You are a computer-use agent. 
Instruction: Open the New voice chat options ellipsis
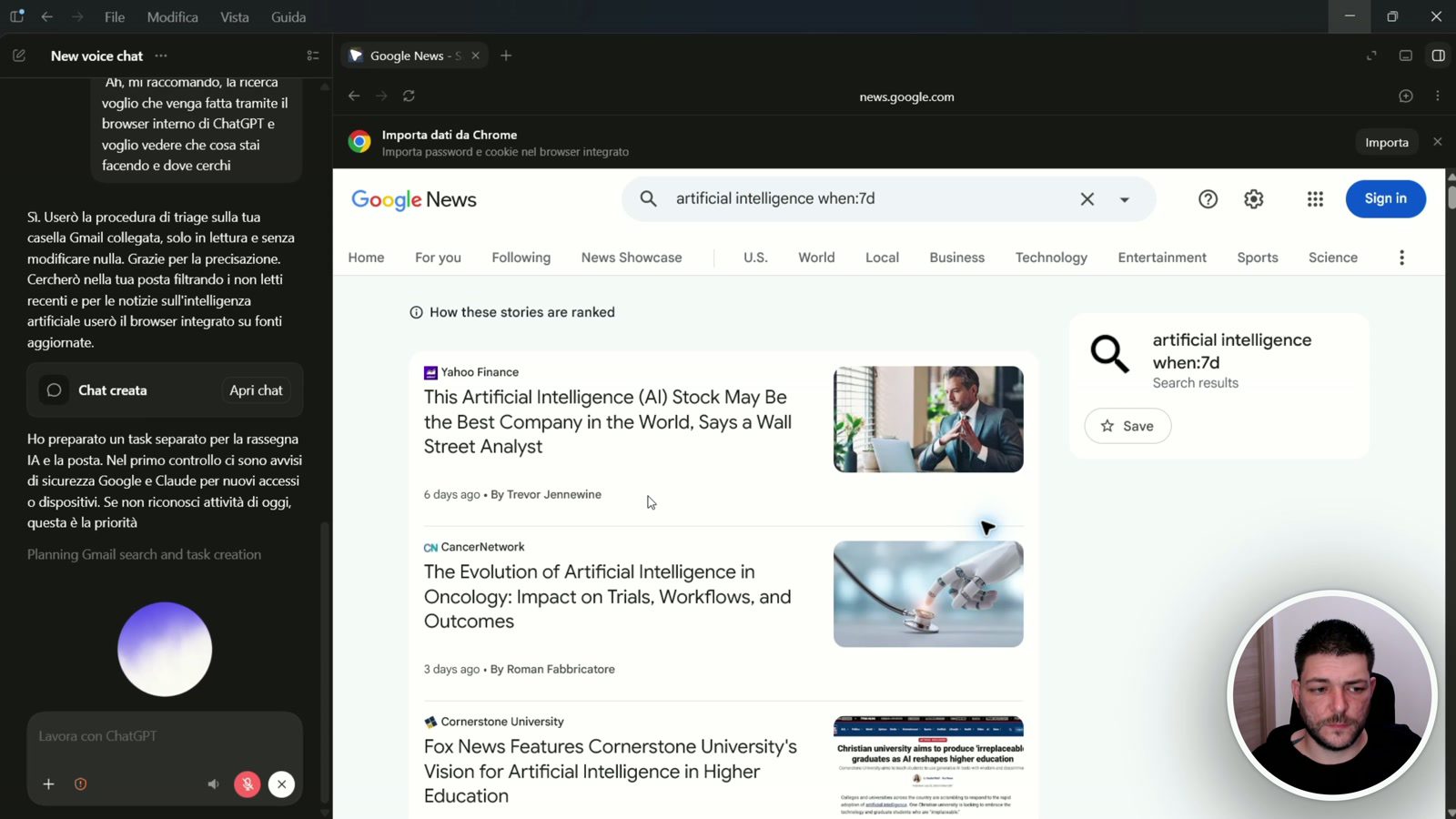[161, 56]
